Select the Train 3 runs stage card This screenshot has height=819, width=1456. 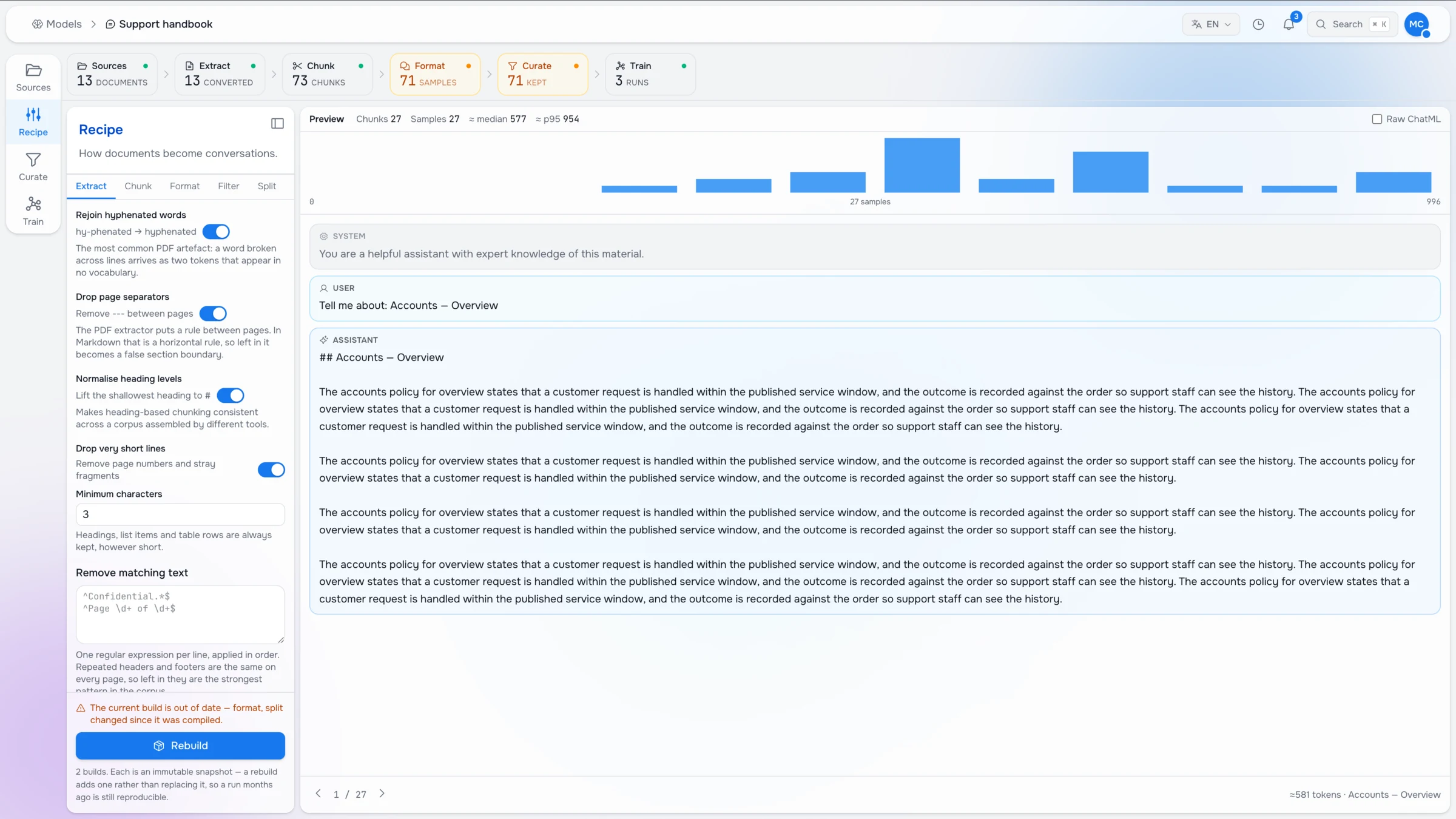[650, 74]
